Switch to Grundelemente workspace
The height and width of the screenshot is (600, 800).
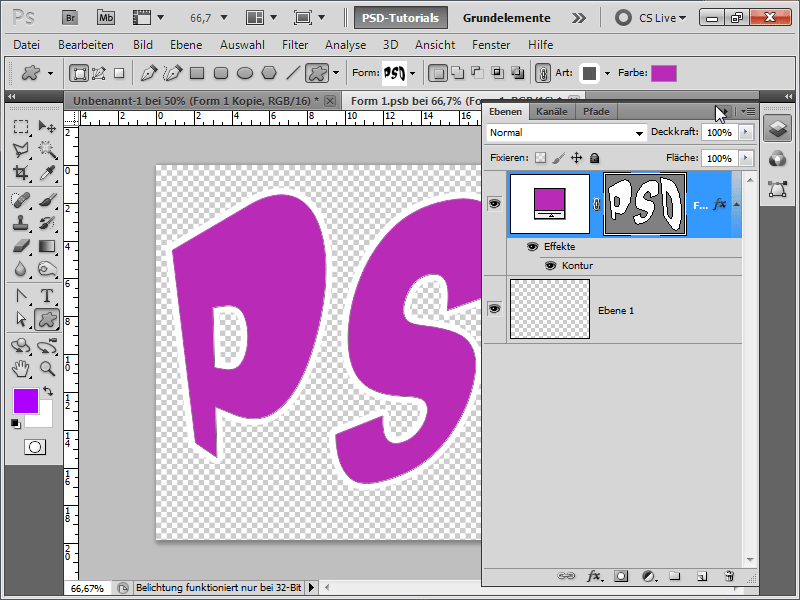[506, 18]
